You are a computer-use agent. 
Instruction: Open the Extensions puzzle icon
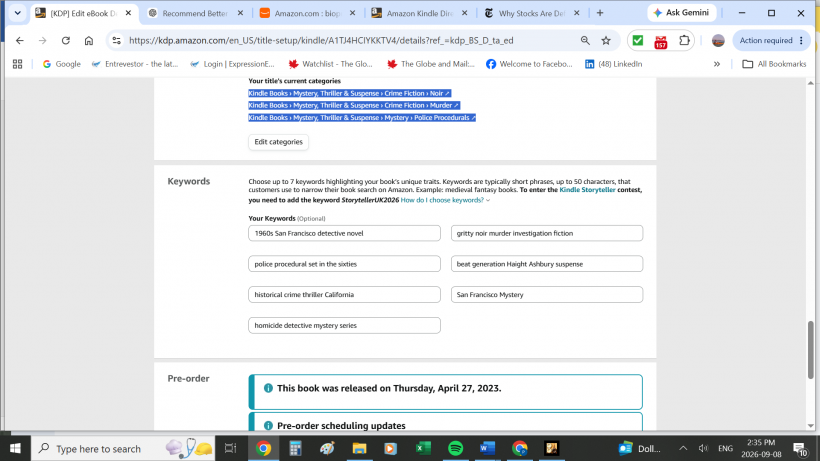click(684, 40)
